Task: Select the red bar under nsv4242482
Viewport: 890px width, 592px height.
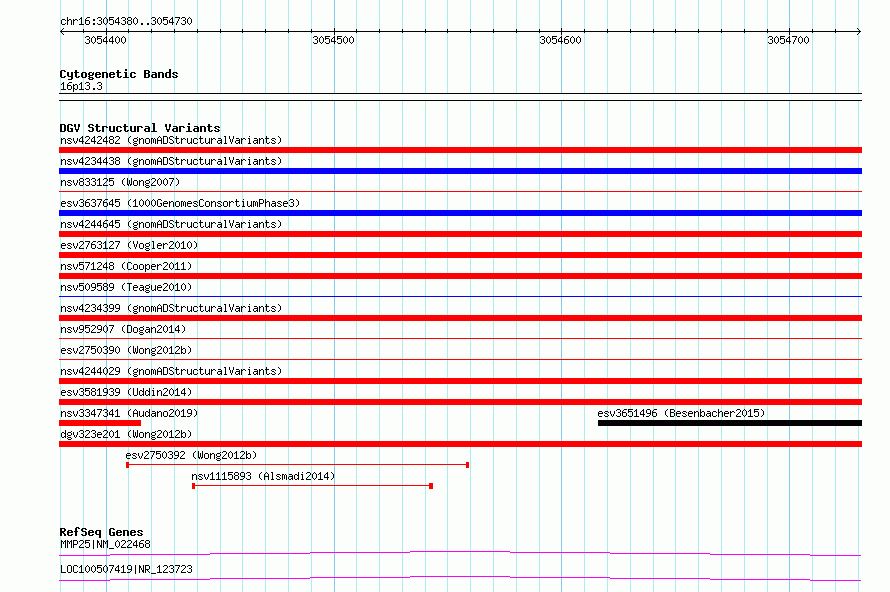Action: (460, 150)
